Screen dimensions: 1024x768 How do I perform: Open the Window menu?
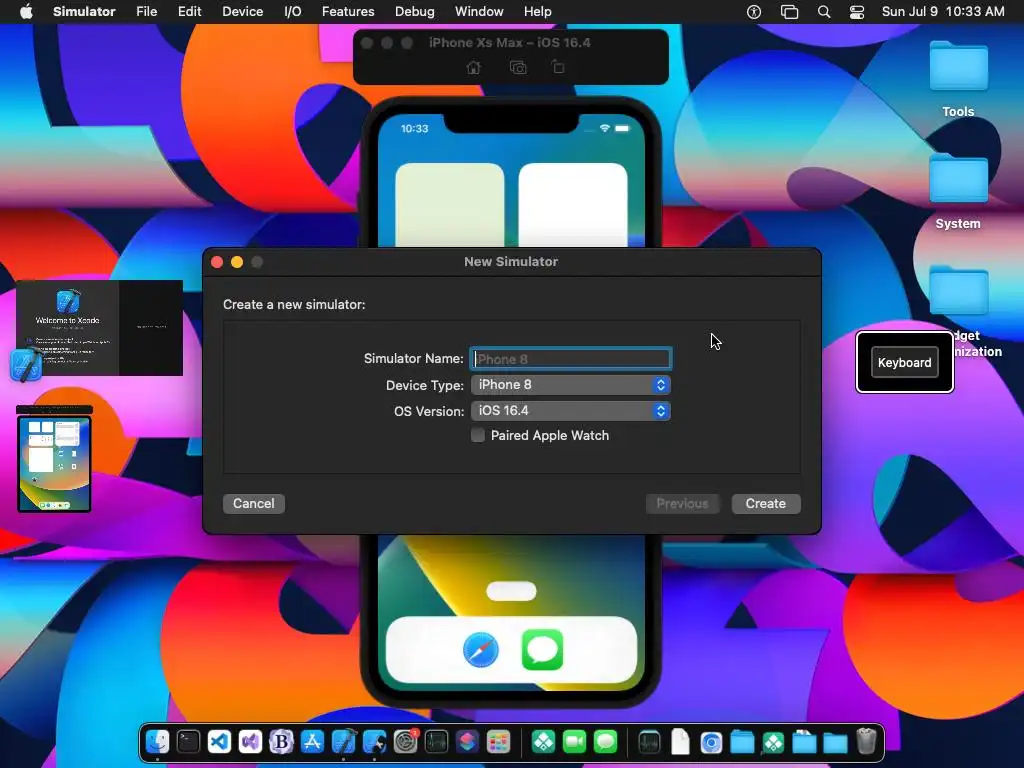point(479,12)
